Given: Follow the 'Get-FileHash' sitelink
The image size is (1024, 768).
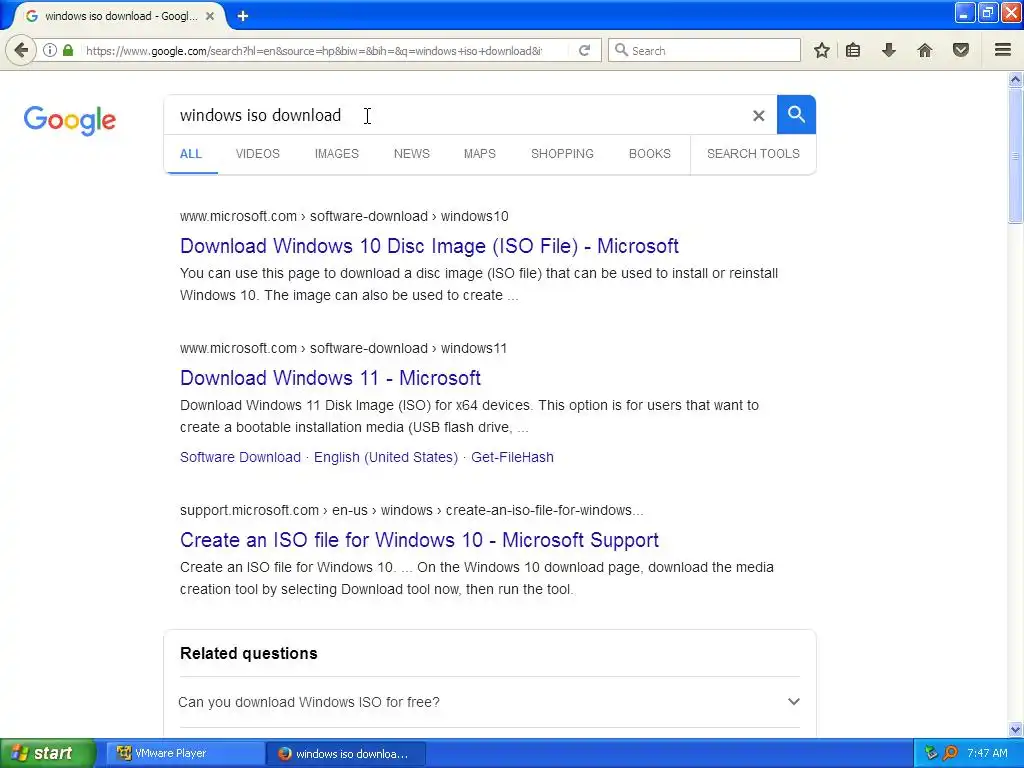Looking at the screenshot, I should tap(512, 457).
